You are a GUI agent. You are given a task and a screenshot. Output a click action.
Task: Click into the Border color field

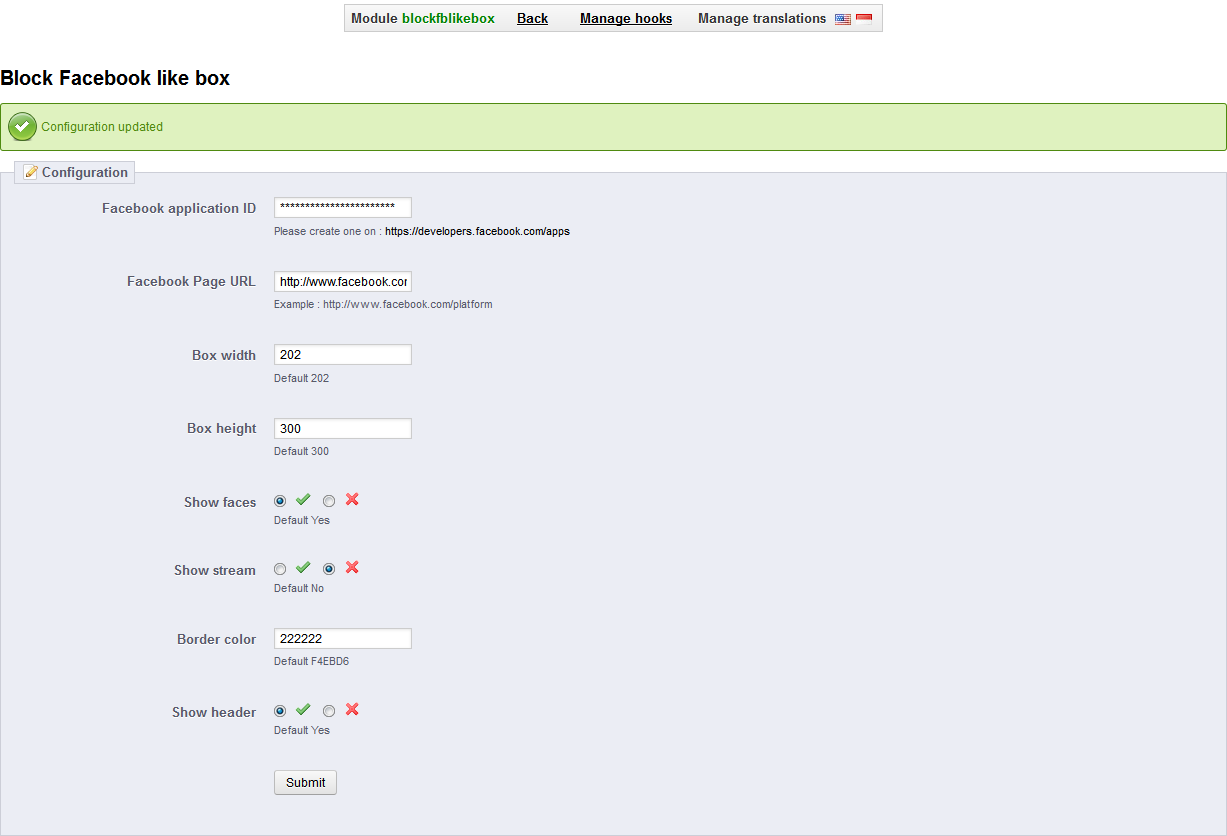[x=343, y=638]
